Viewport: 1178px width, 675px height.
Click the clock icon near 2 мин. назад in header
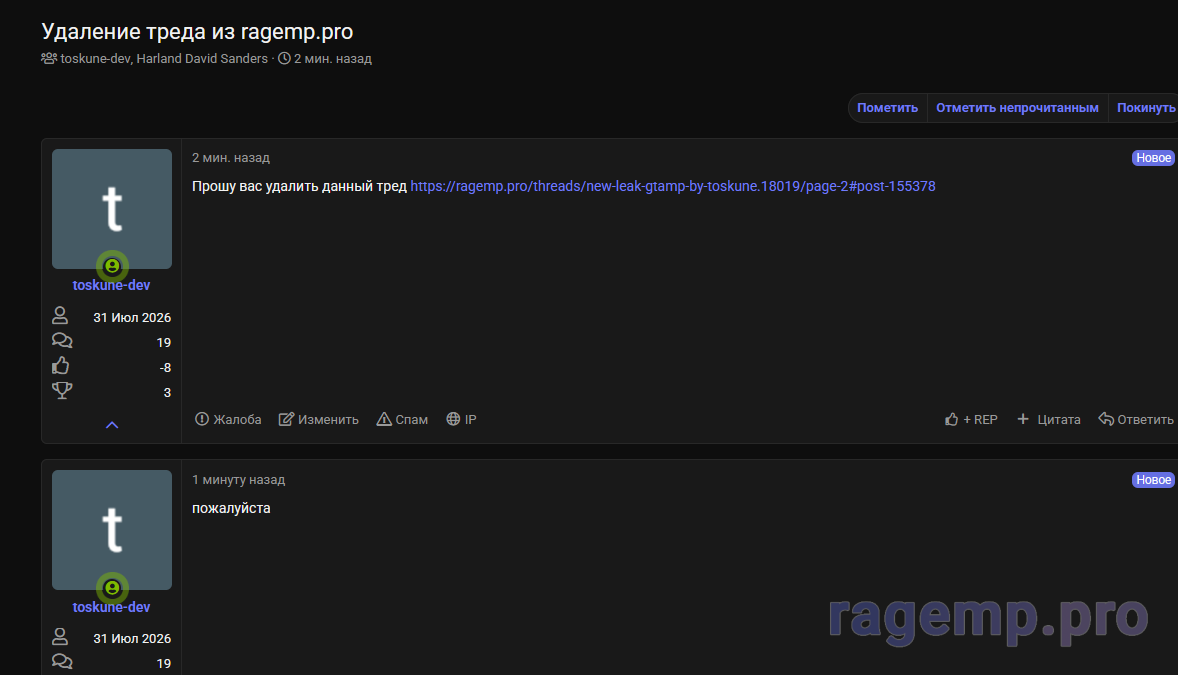click(x=284, y=59)
